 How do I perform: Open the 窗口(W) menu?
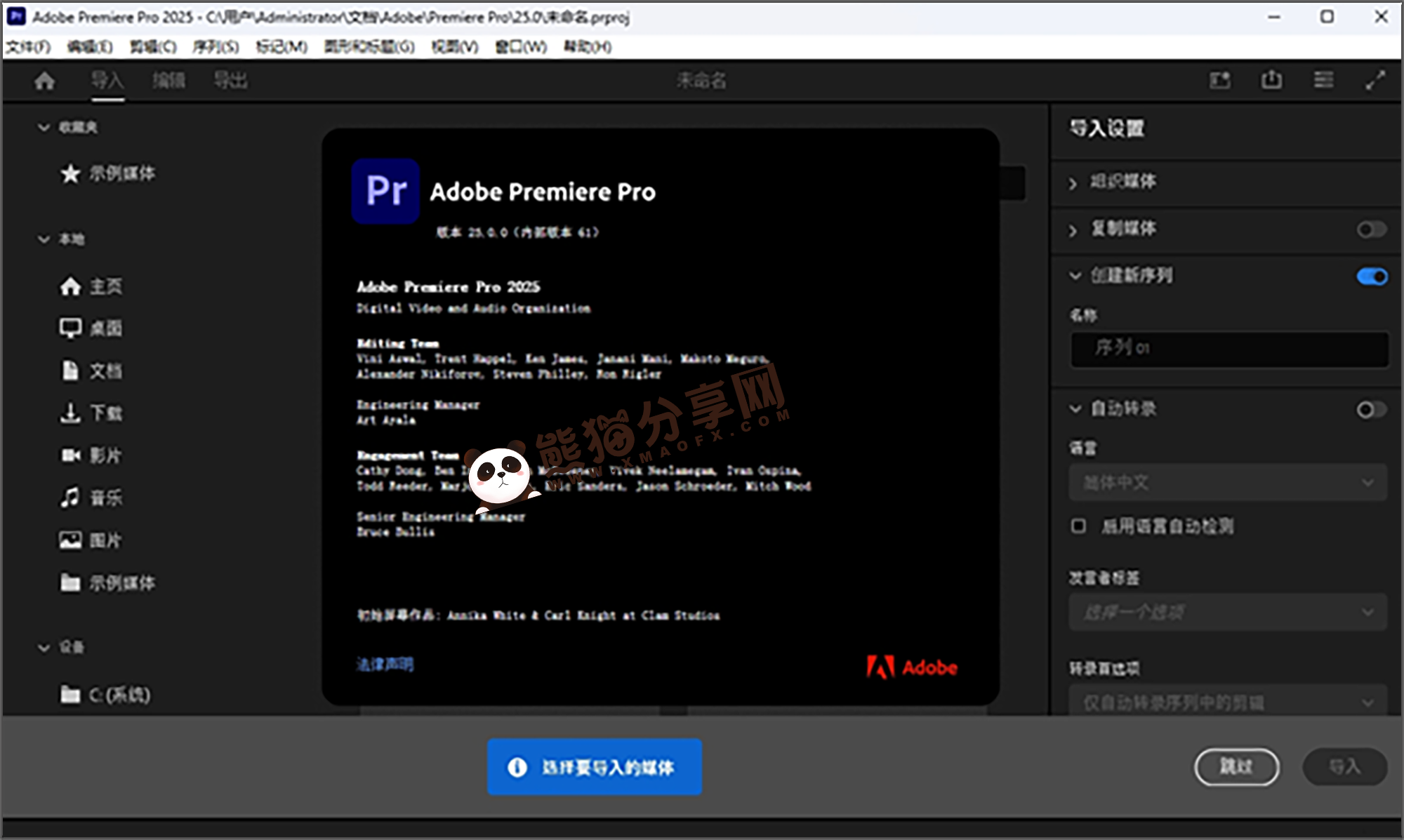tap(521, 47)
